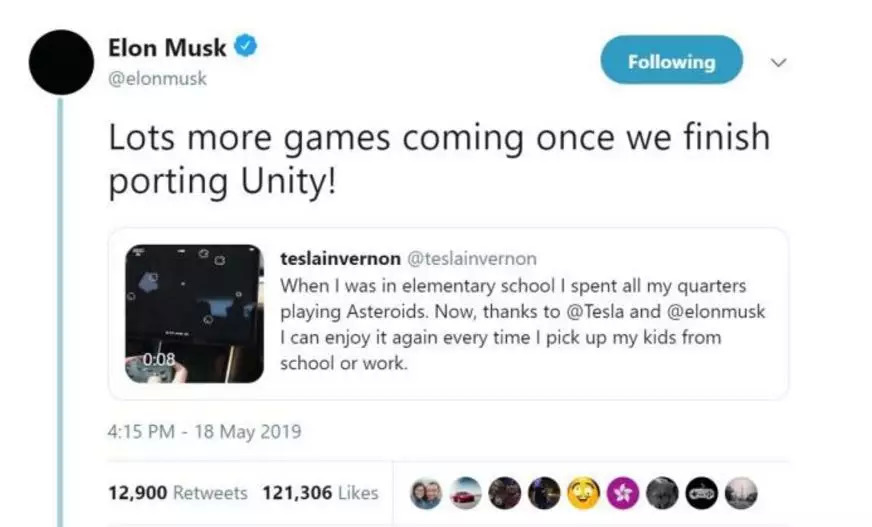This screenshot has width=872, height=527.
Task: View the 121,306 Likes list
Action: [x=320, y=492]
